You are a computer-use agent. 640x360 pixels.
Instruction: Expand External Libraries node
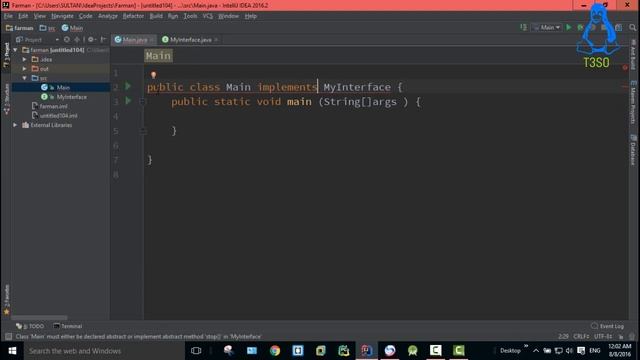[x=15, y=125]
